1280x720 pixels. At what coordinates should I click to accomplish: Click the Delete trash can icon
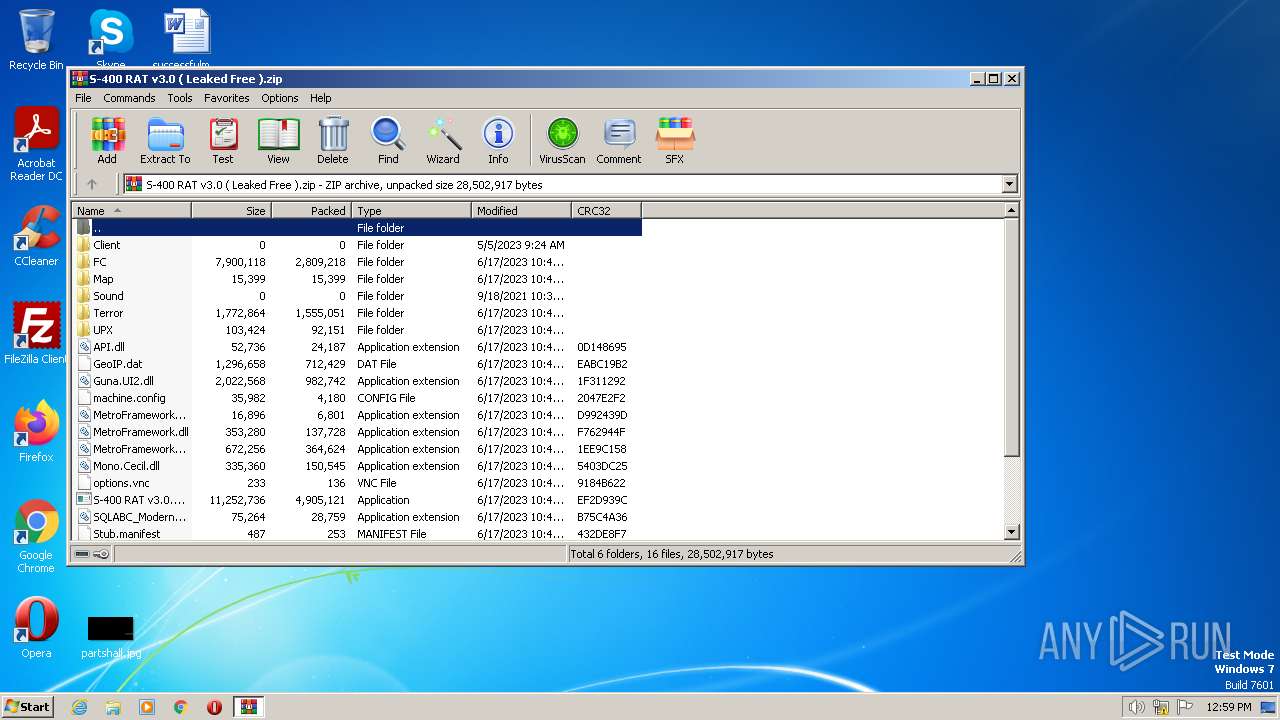(333, 141)
